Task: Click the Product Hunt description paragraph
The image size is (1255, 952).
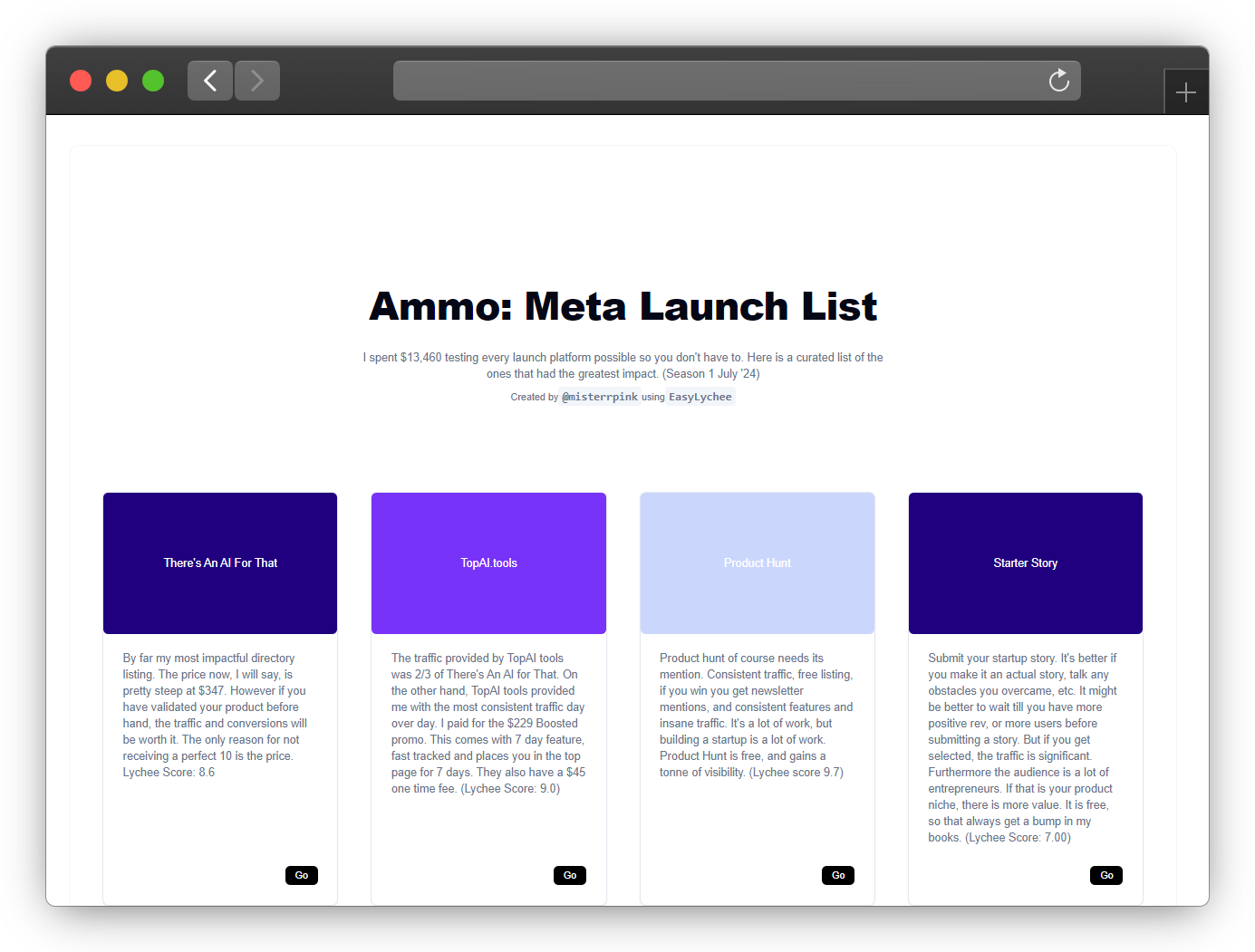Action: tap(757, 716)
